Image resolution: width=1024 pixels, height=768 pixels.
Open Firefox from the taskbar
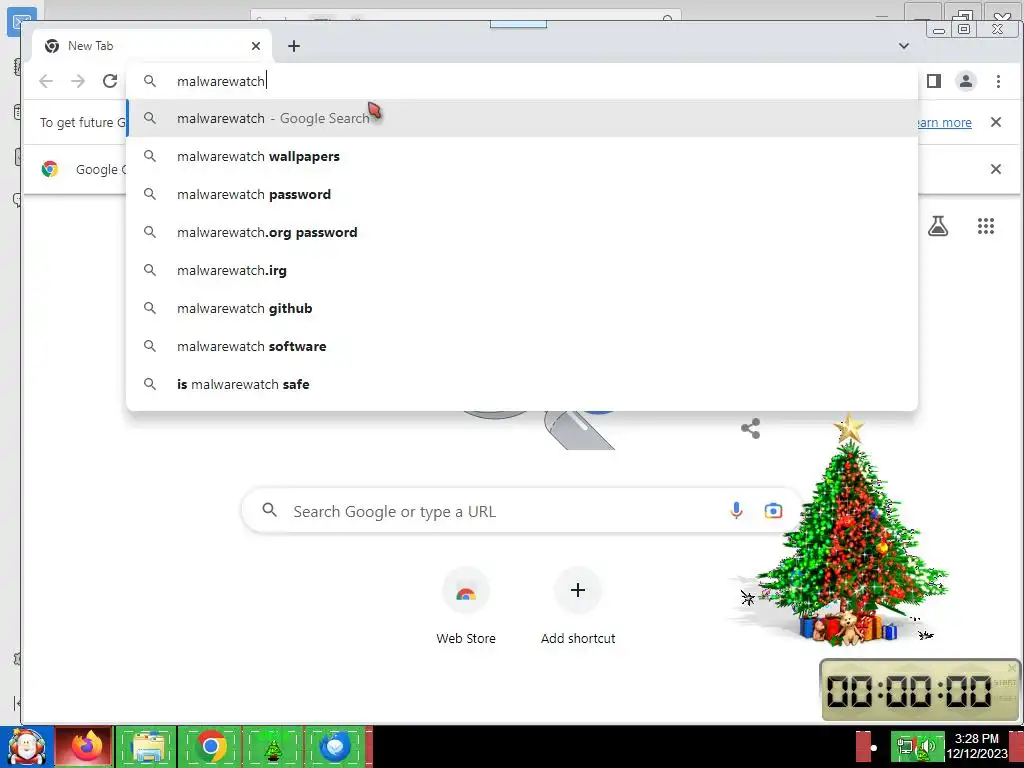[x=85, y=747]
